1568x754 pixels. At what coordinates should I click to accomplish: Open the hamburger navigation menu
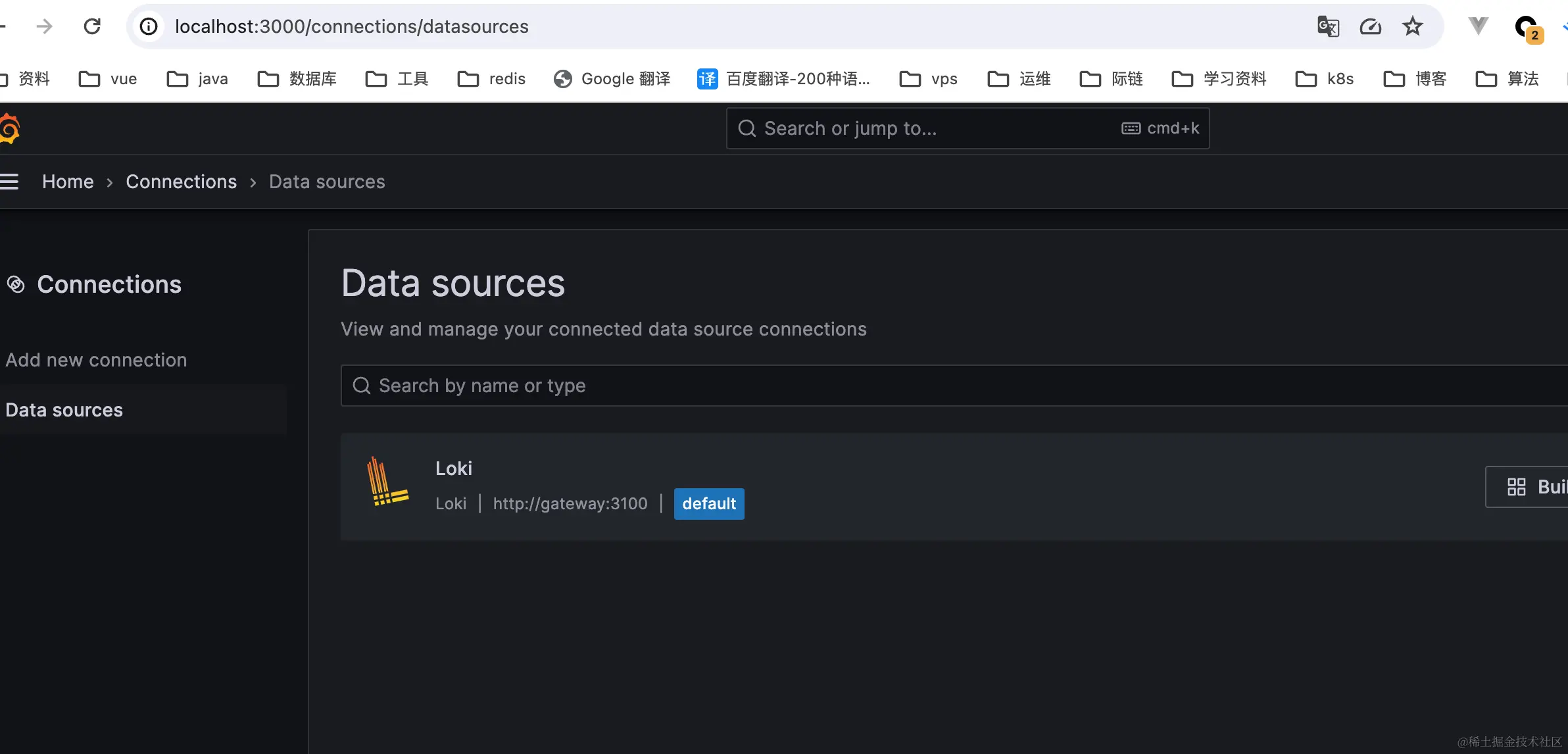(10, 182)
